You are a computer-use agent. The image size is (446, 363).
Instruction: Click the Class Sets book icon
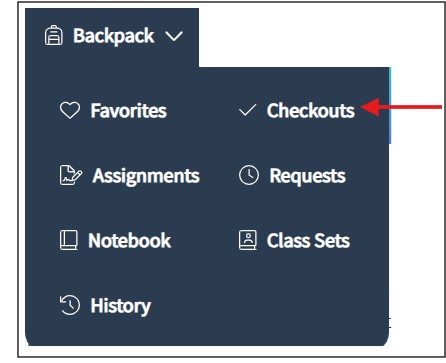[x=248, y=240]
